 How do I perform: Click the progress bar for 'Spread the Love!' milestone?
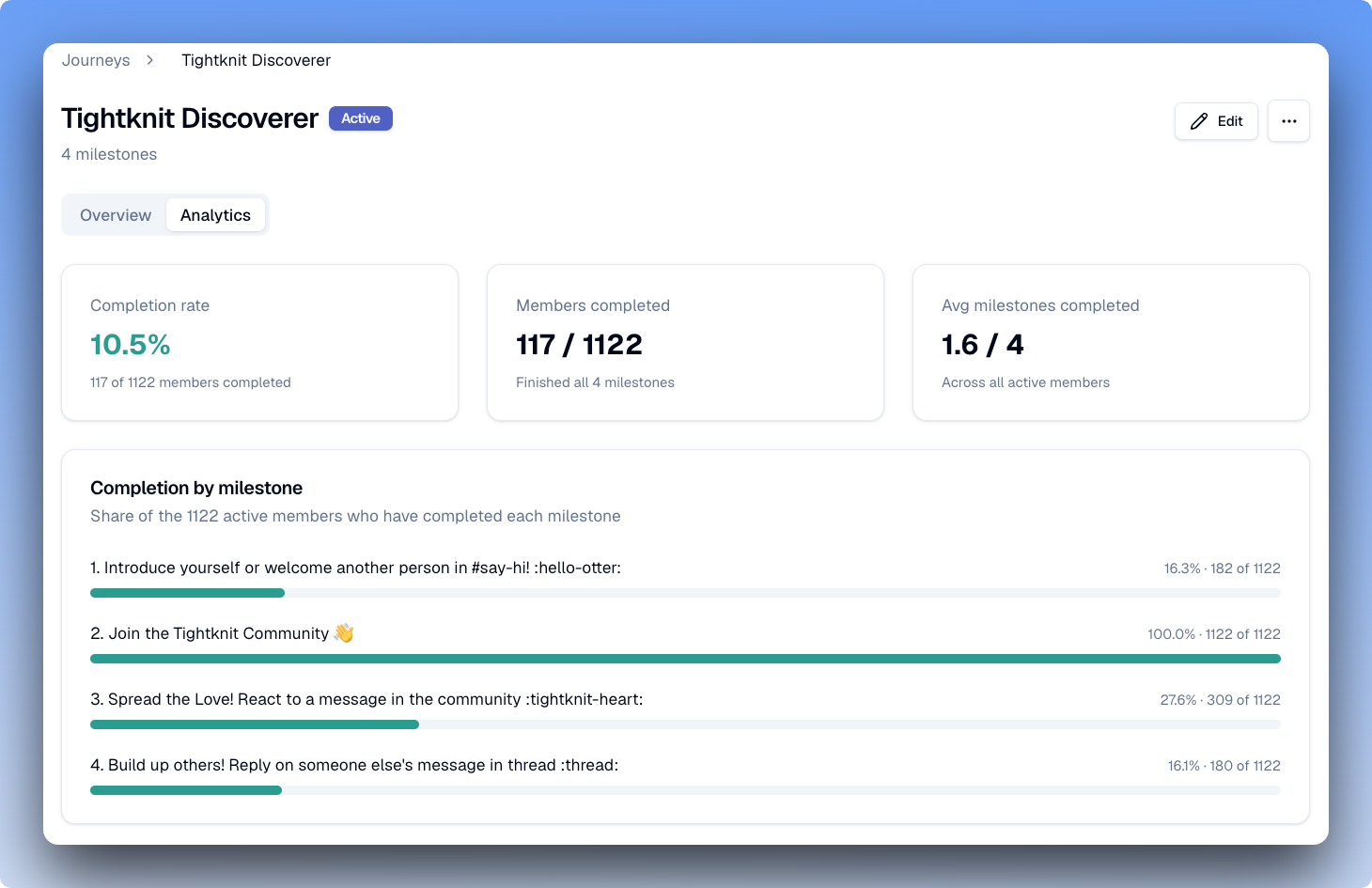685,724
